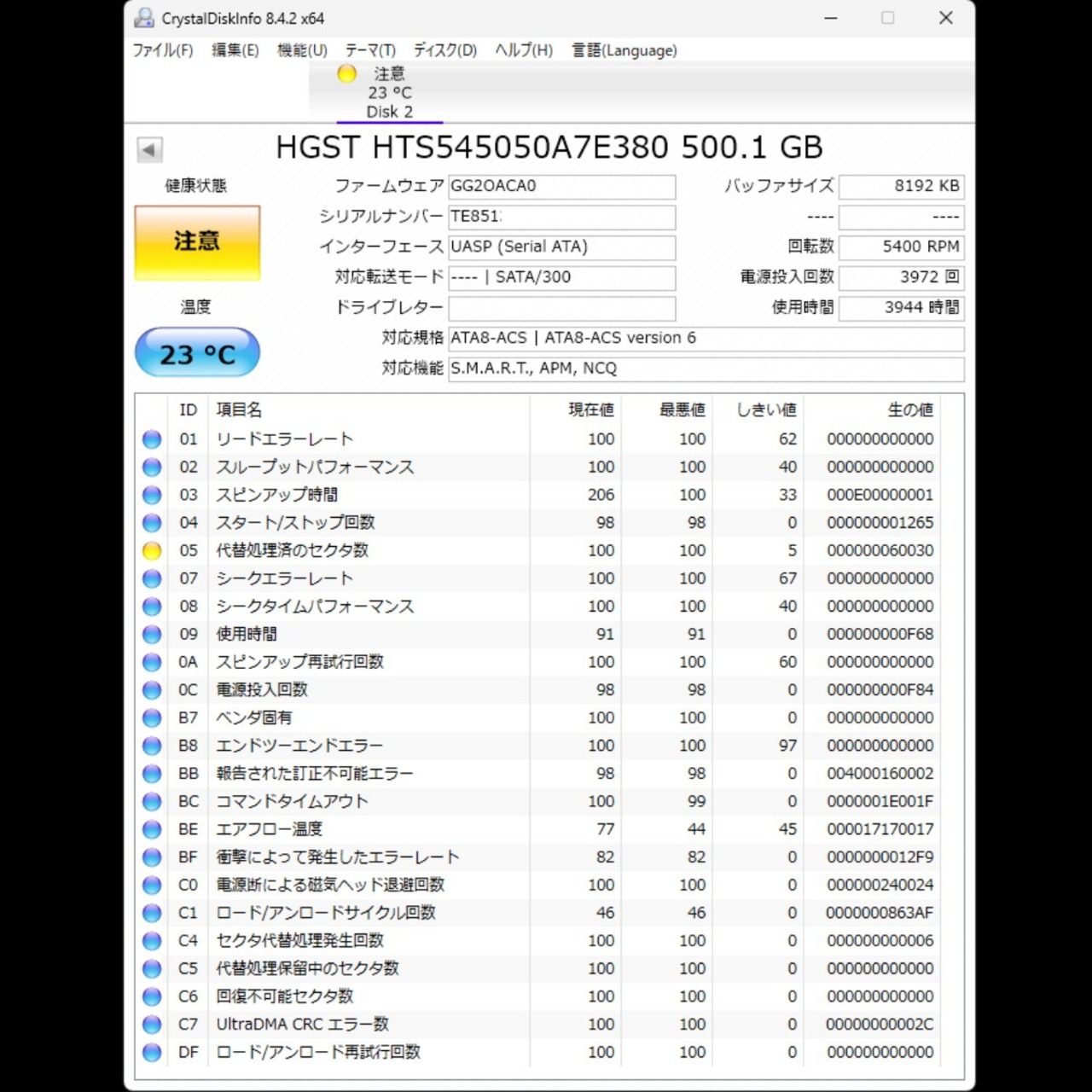Open the 機能(U) menu

(302, 50)
